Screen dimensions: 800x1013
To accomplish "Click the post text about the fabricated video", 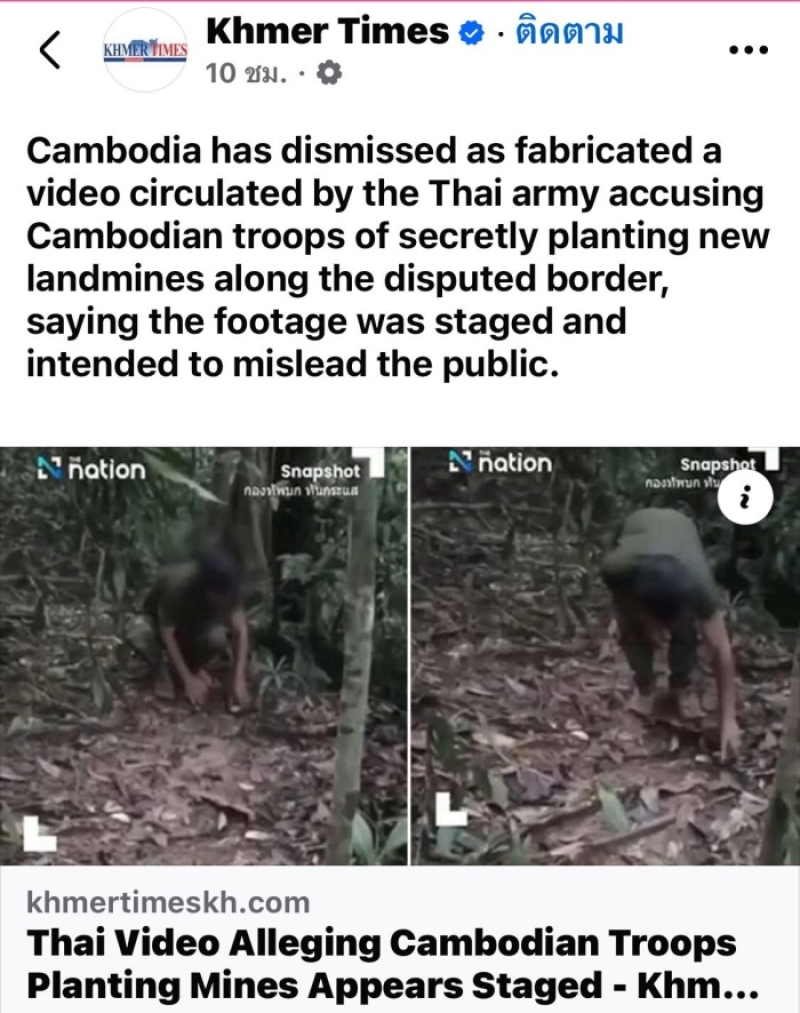I will coord(397,257).
